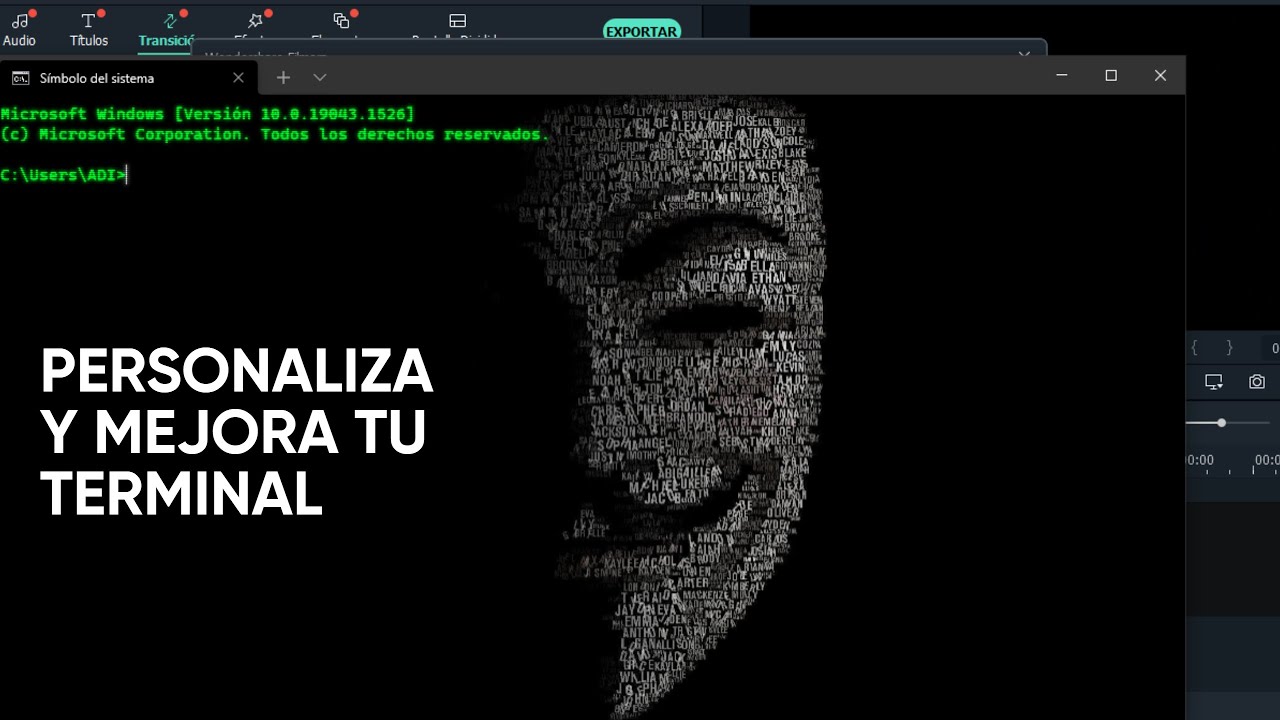Click the Efectos star icon in Filmora
Viewport: 1280px width, 720px height.
pyautogui.click(x=256, y=20)
